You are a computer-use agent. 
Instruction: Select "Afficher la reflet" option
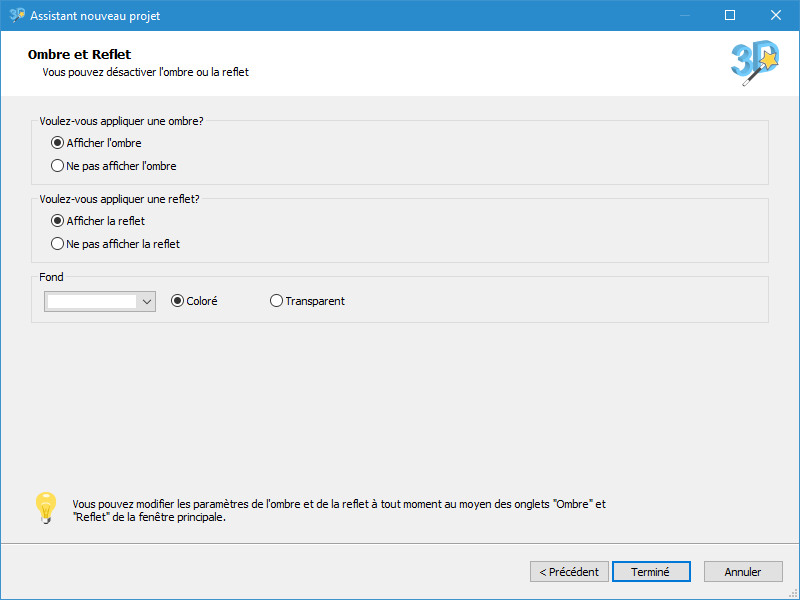(x=97, y=221)
